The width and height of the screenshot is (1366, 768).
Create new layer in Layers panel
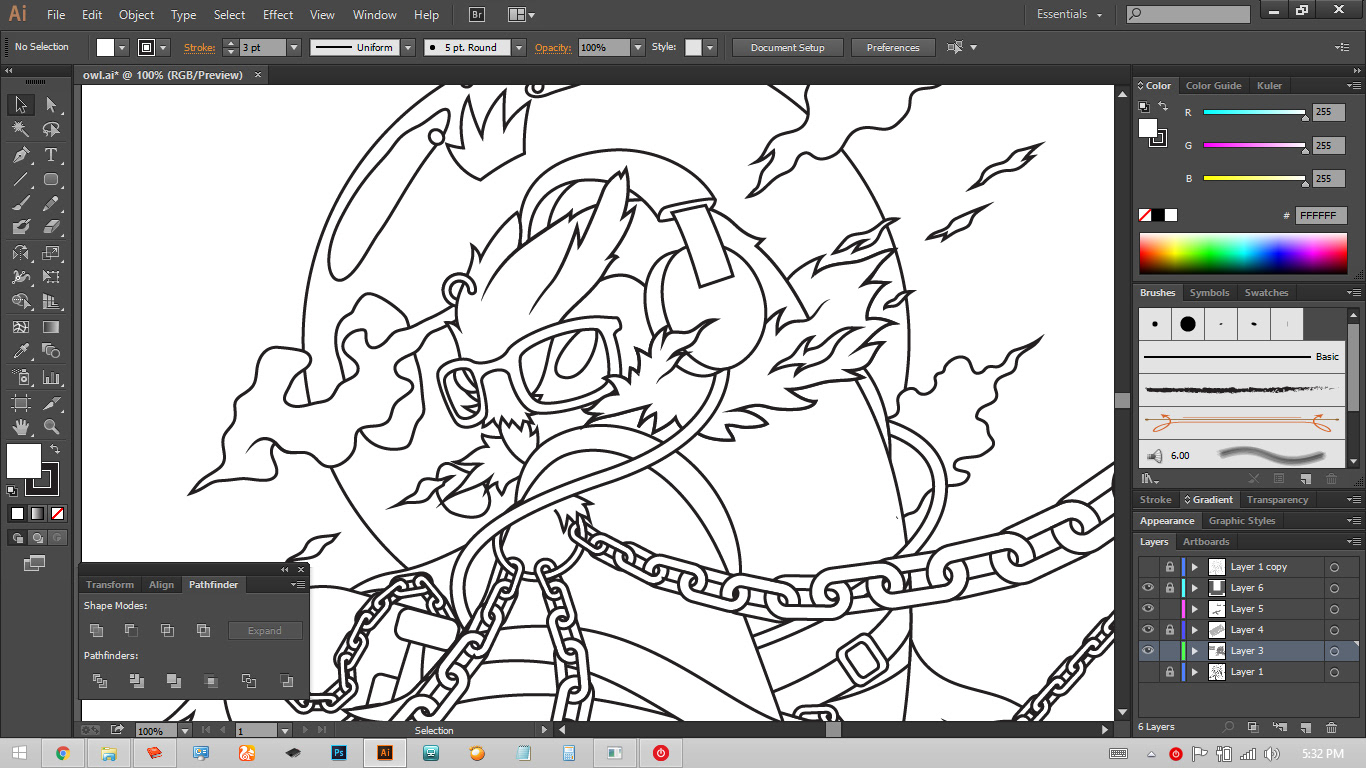coord(1305,727)
